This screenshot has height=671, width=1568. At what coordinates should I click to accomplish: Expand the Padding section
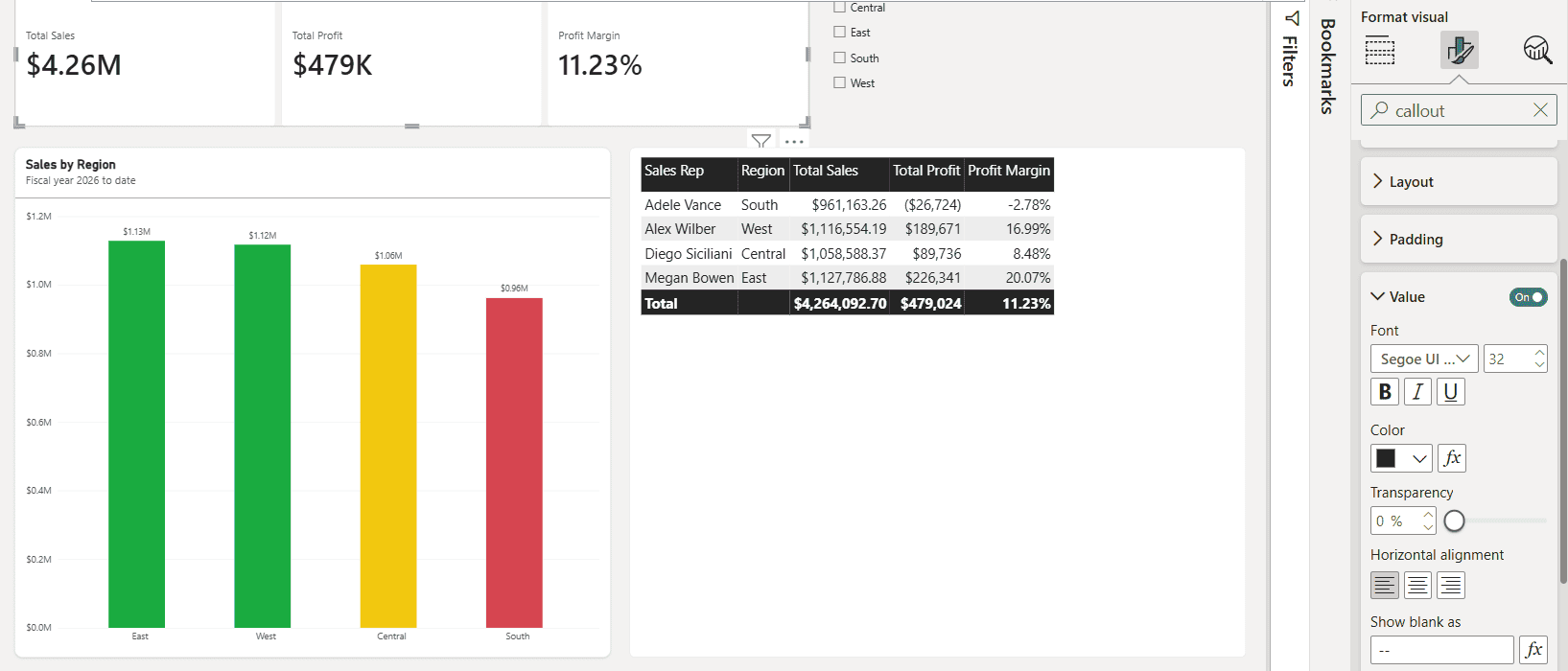click(1459, 239)
